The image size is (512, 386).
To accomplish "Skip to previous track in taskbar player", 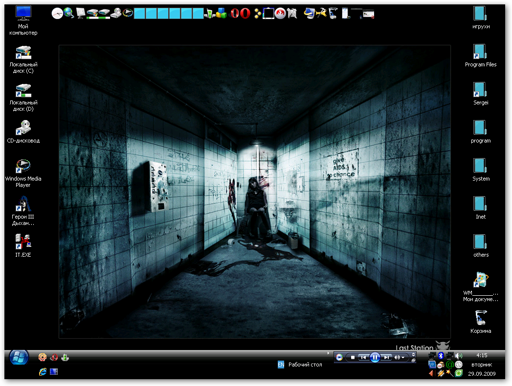I will tap(363, 358).
